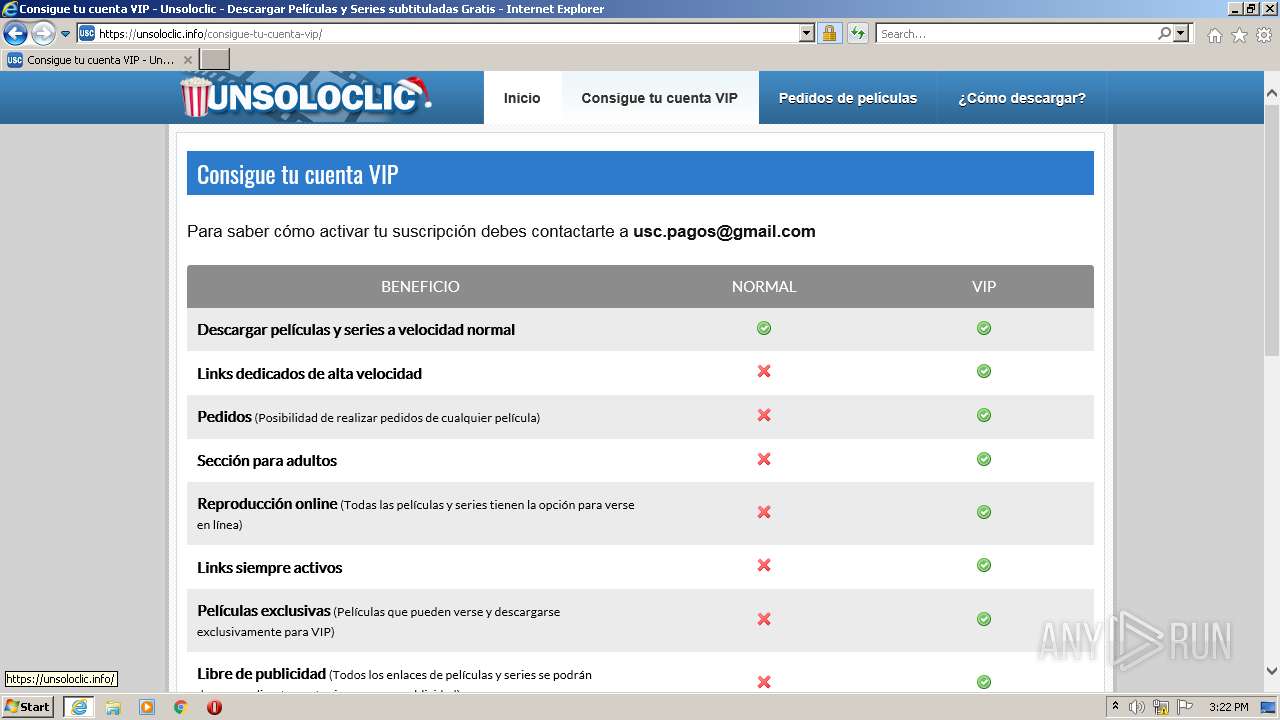The image size is (1280, 720).
Task: Click VIP check for 'Reproducción online' row
Action: 984,512
